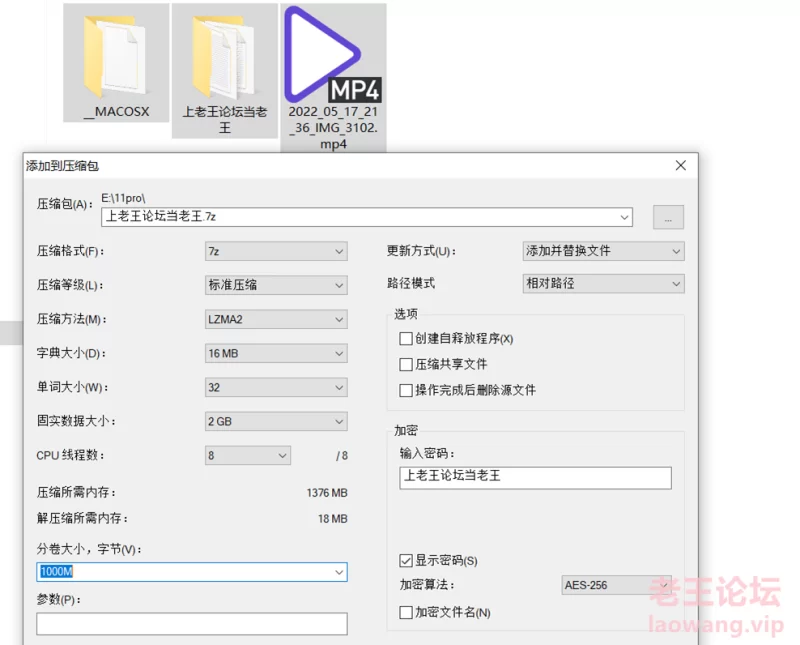Enable 创建自释放程序 checkbox
800x645 pixels.
tap(406, 339)
